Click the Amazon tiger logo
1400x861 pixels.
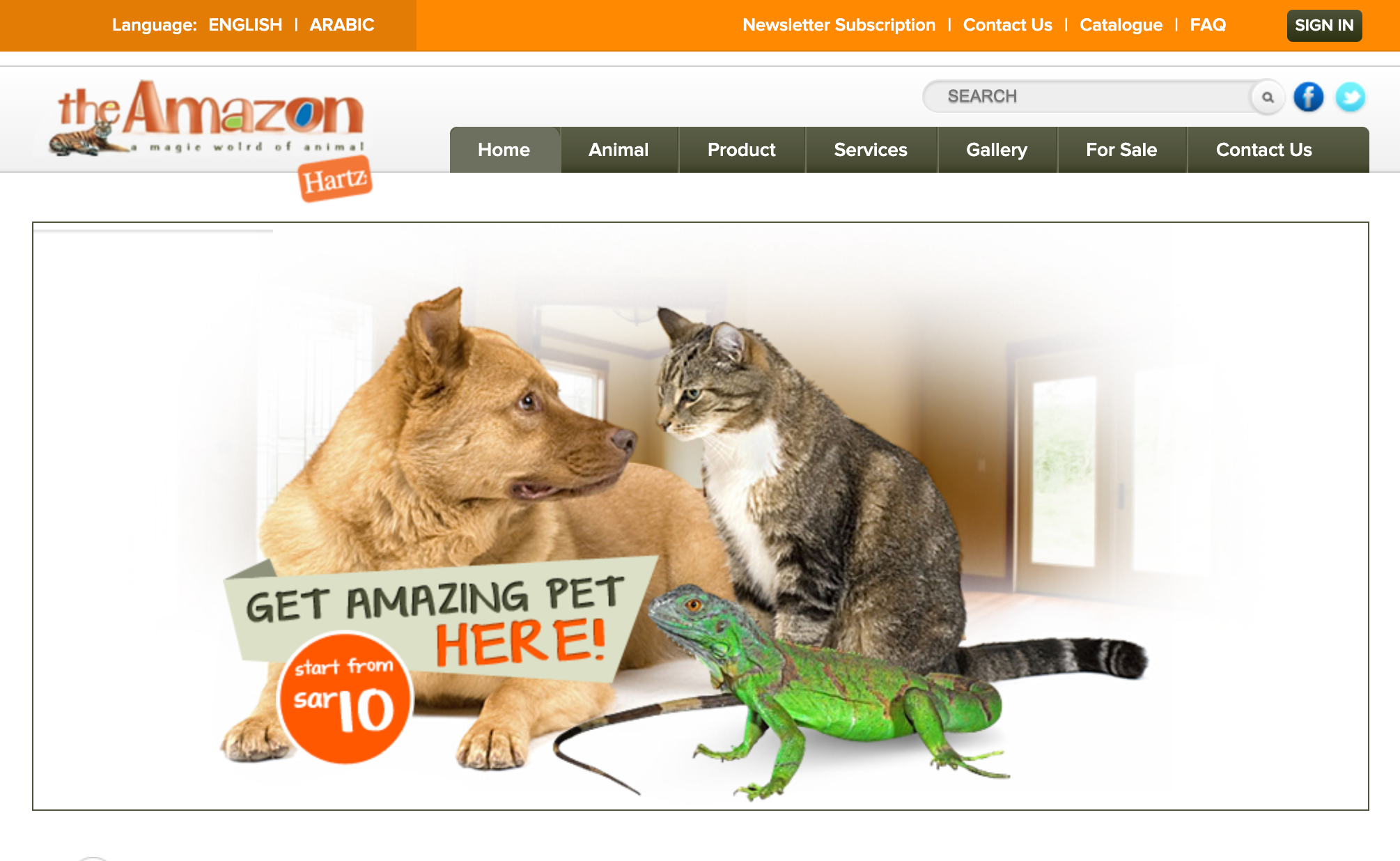tap(207, 118)
